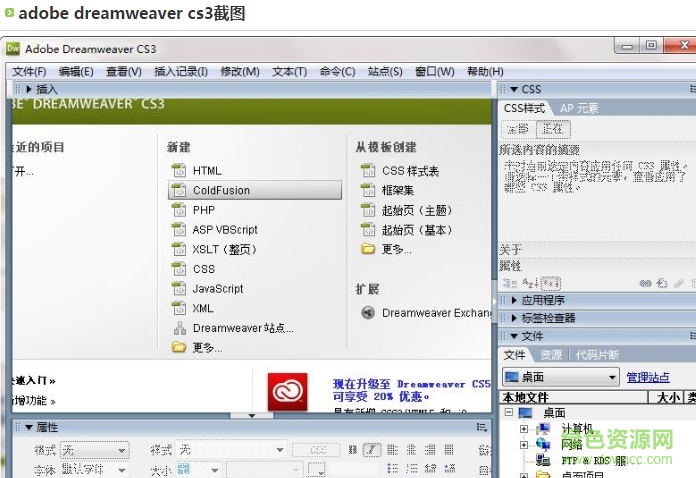Open the 编辑(E) menu
This screenshot has height=478, width=696.
76,71
